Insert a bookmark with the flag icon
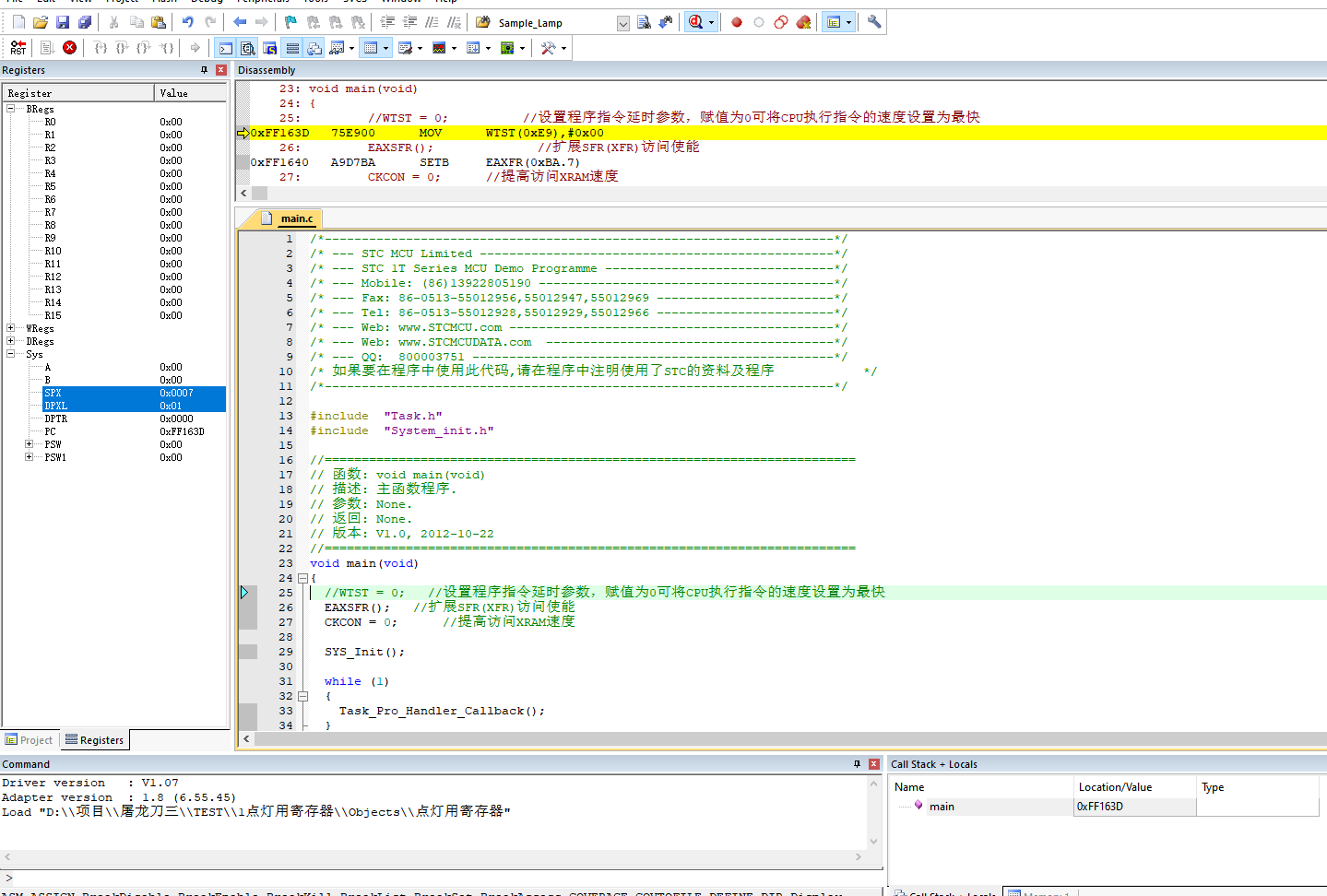Viewport: 1327px width, 896px height. (290, 22)
